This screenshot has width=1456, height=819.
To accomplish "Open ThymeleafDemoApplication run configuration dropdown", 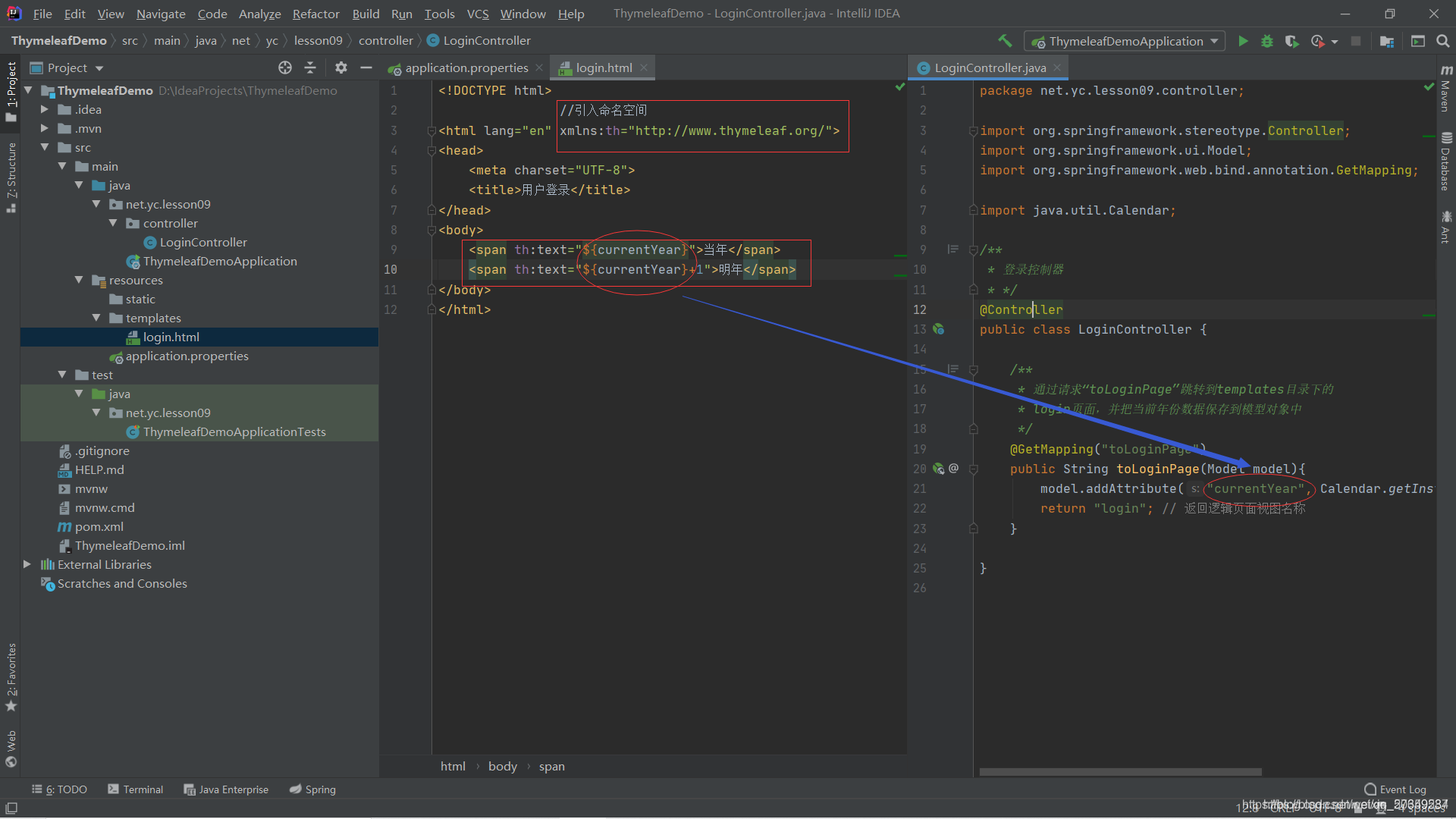I will point(1125,41).
